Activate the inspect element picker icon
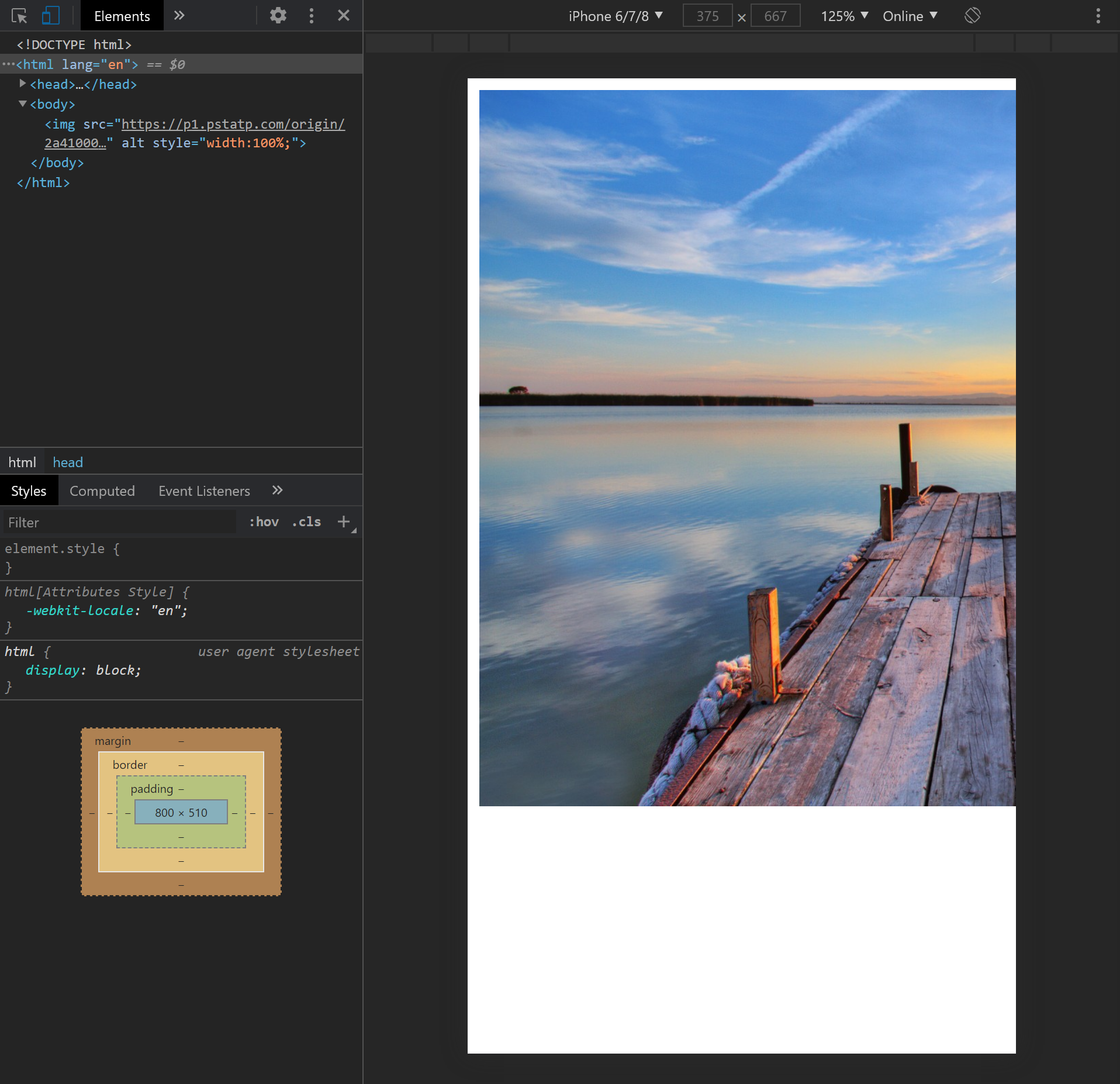Screen dimensions: 1120x1084 tap(19, 16)
